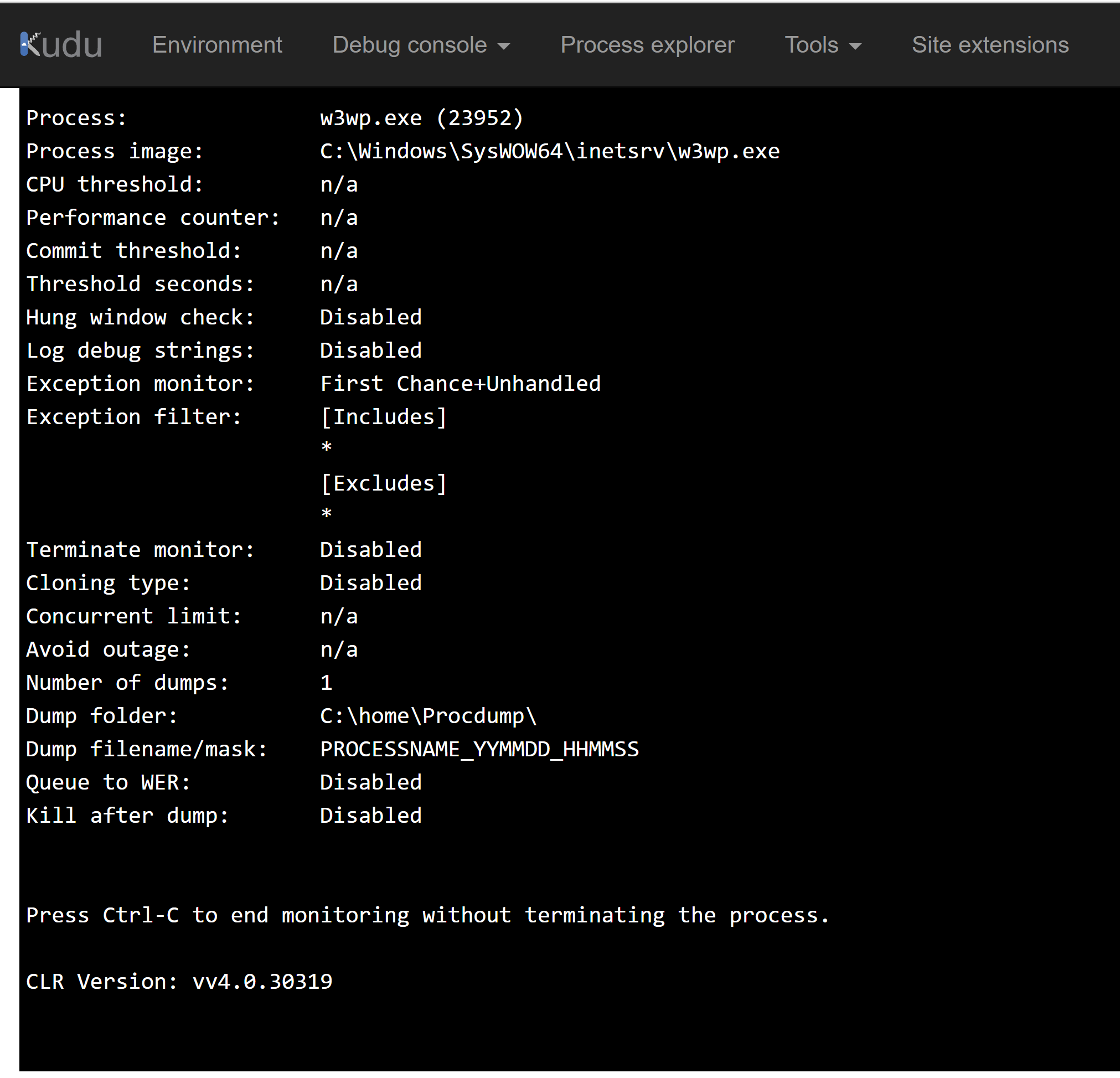Select the Number of dumps value

click(326, 682)
